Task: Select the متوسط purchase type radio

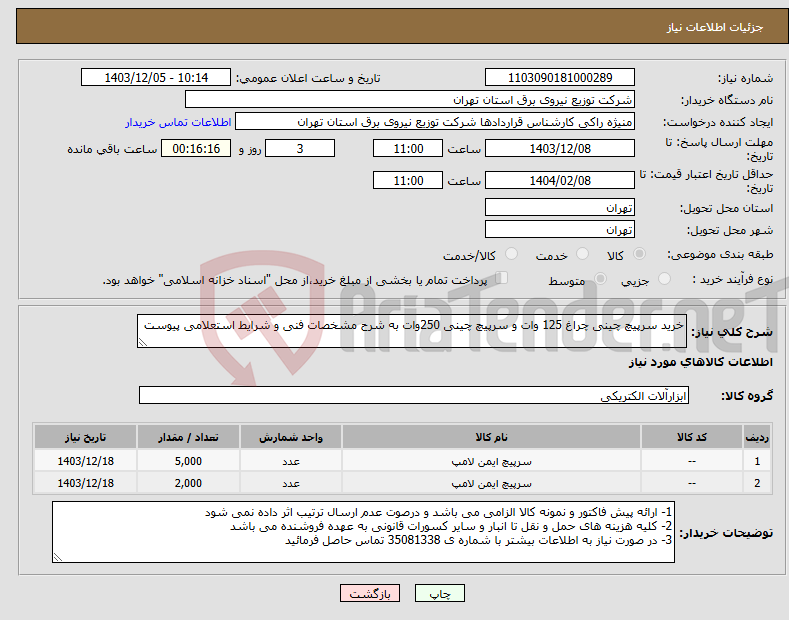Action: tap(600, 278)
